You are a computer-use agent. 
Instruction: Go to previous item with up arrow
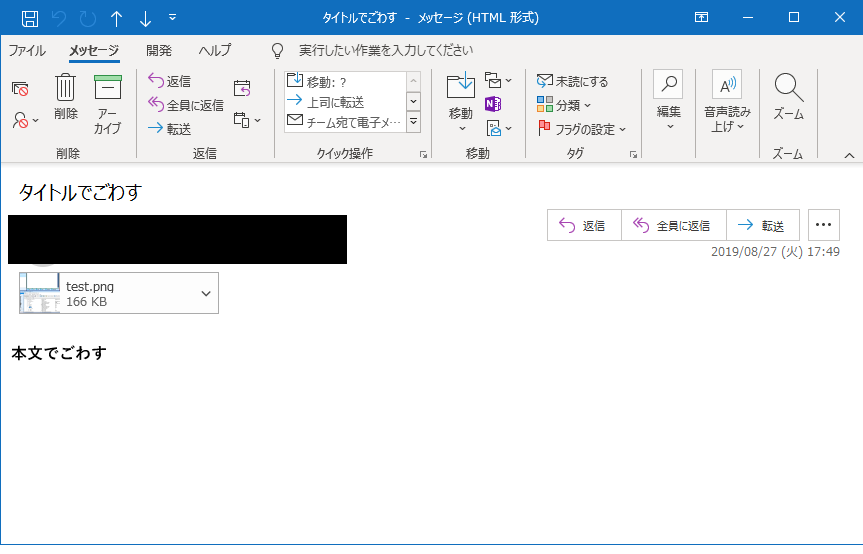click(x=116, y=18)
